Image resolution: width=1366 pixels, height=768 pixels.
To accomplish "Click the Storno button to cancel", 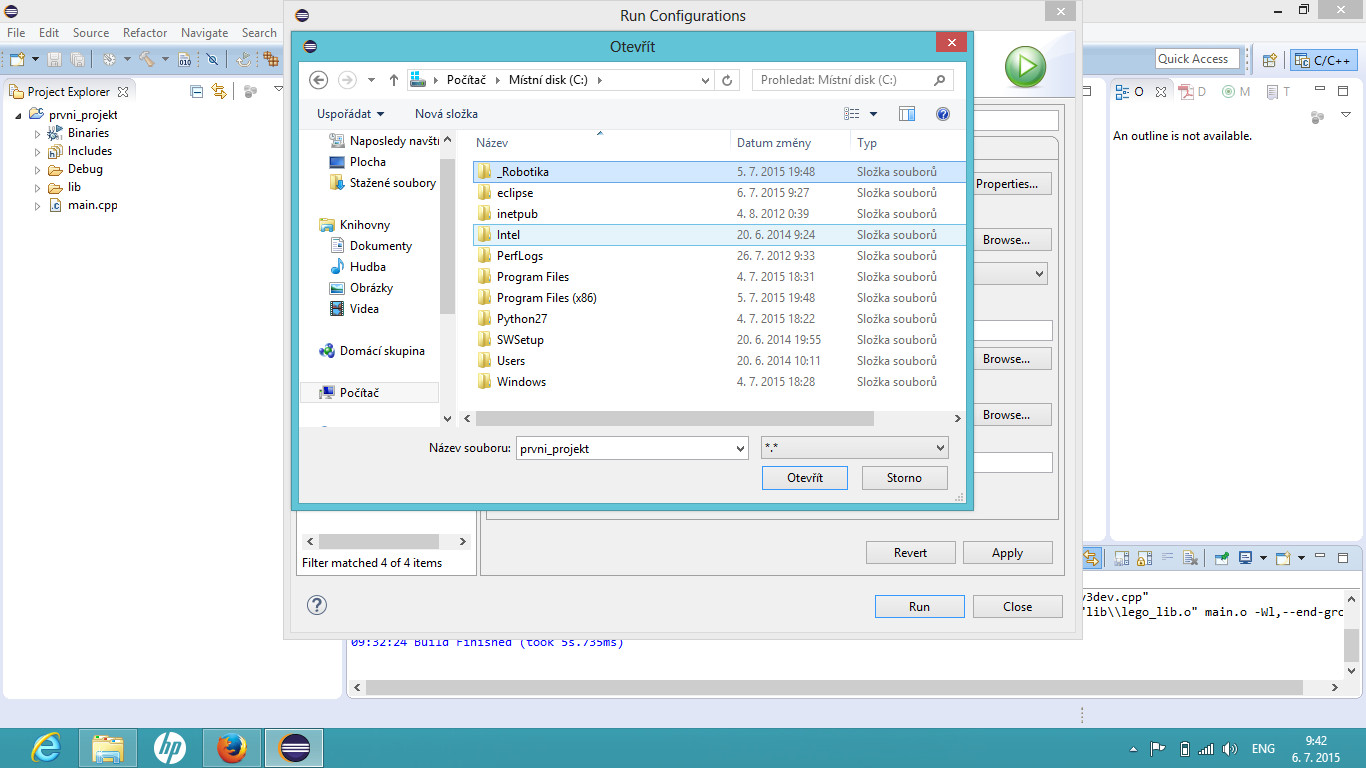I will pyautogui.click(x=903, y=478).
